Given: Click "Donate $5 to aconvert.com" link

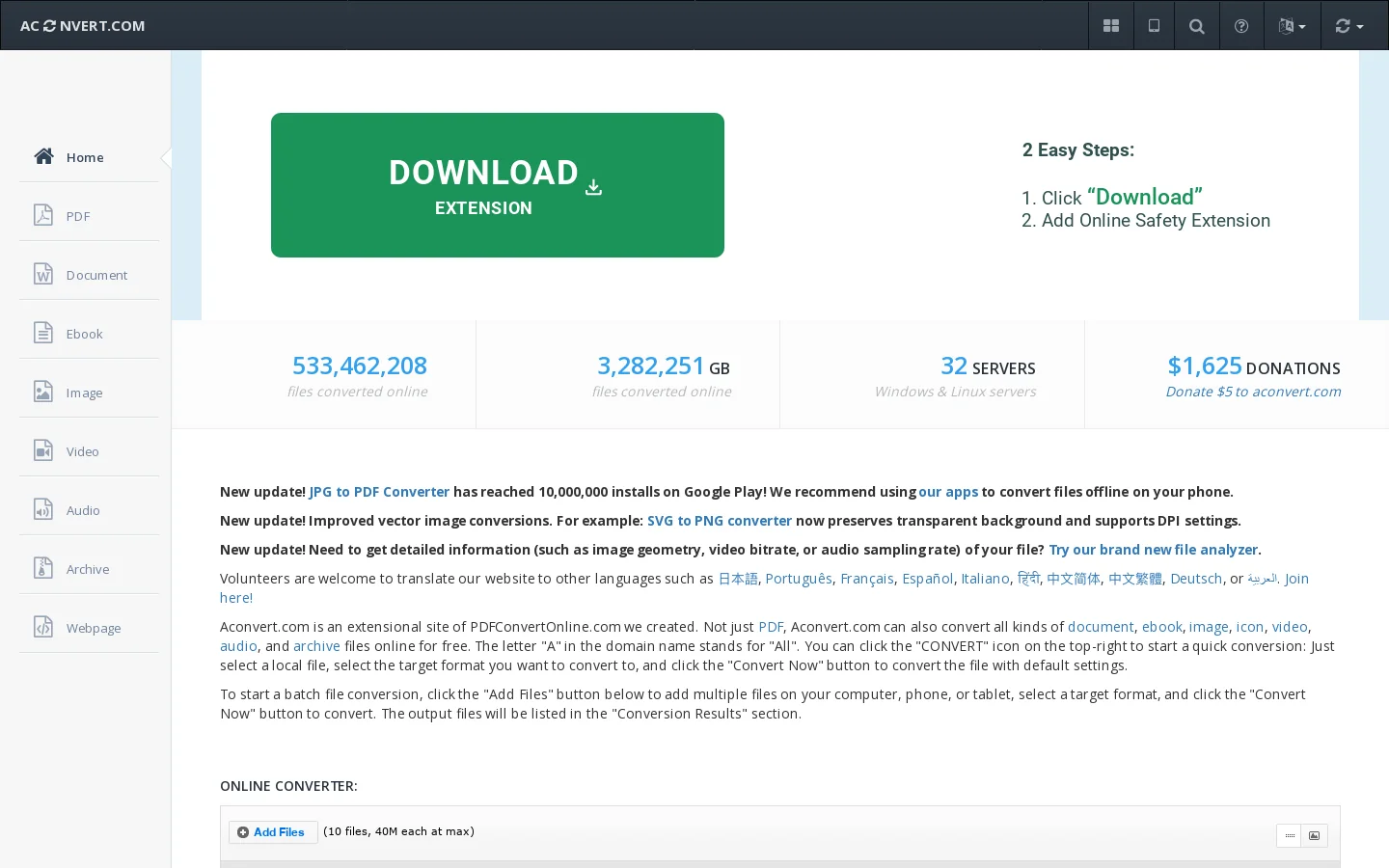Looking at the screenshot, I should pos(1253,392).
